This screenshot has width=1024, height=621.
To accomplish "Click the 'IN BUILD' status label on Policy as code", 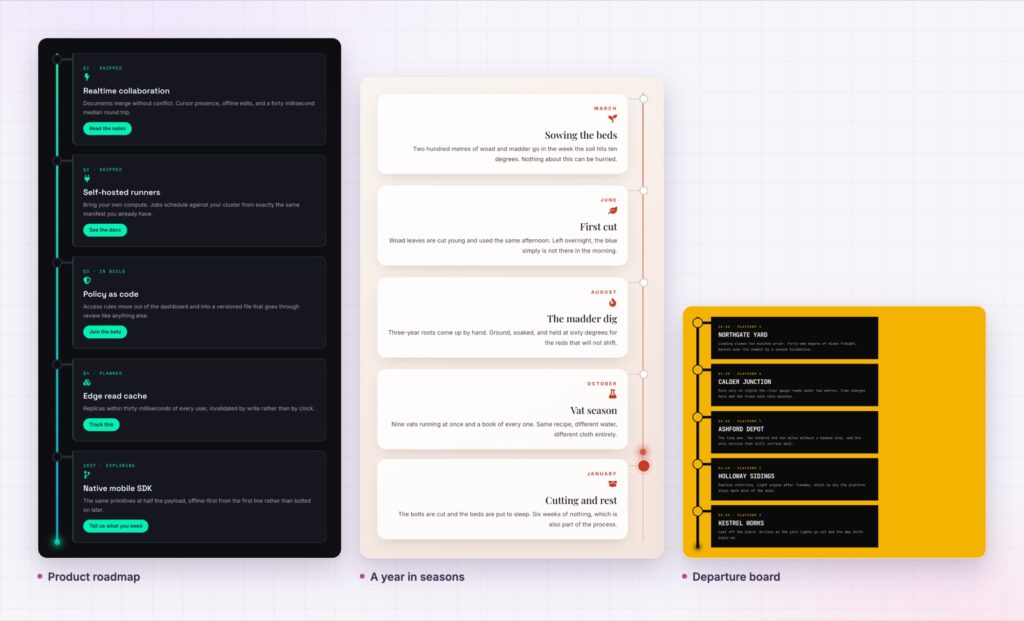I will (112, 271).
